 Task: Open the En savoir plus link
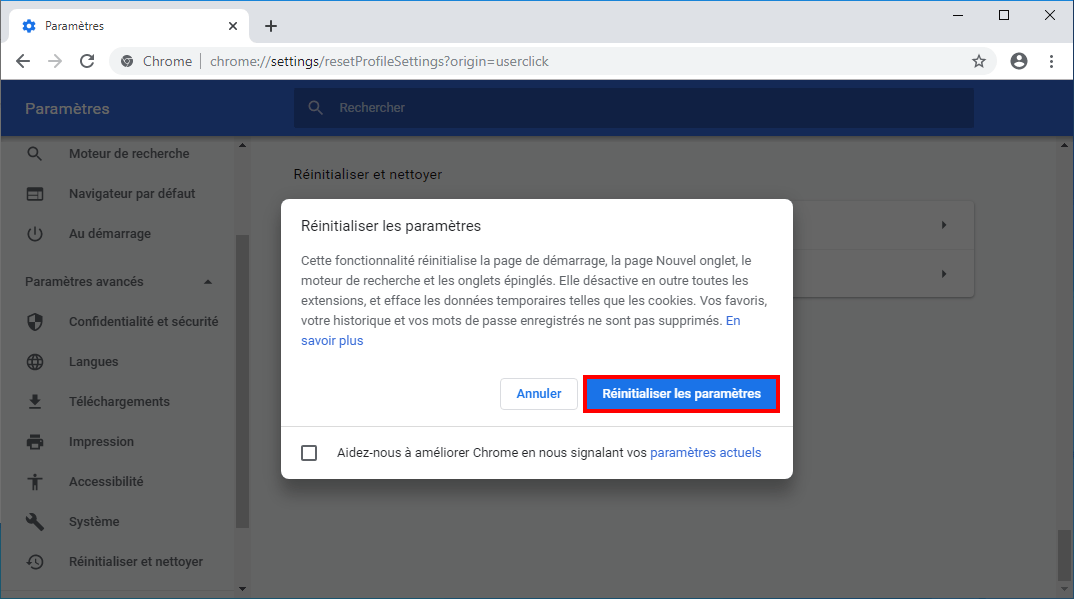tap(332, 341)
